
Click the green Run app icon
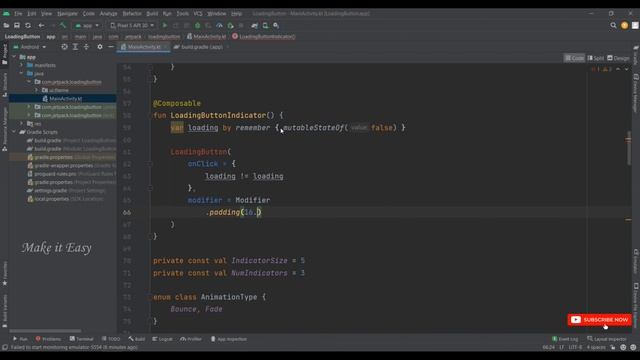point(165,25)
